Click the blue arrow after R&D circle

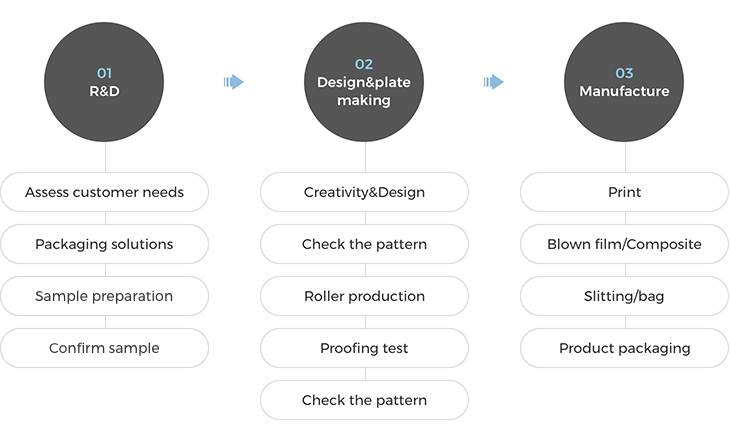233,82
